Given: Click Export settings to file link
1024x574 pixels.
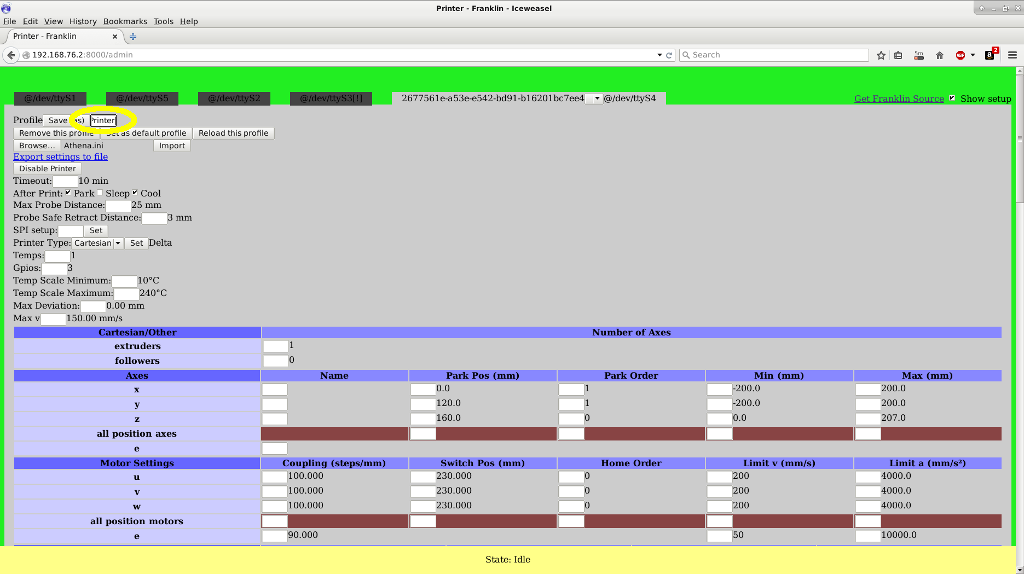Looking at the screenshot, I should 60,156.
